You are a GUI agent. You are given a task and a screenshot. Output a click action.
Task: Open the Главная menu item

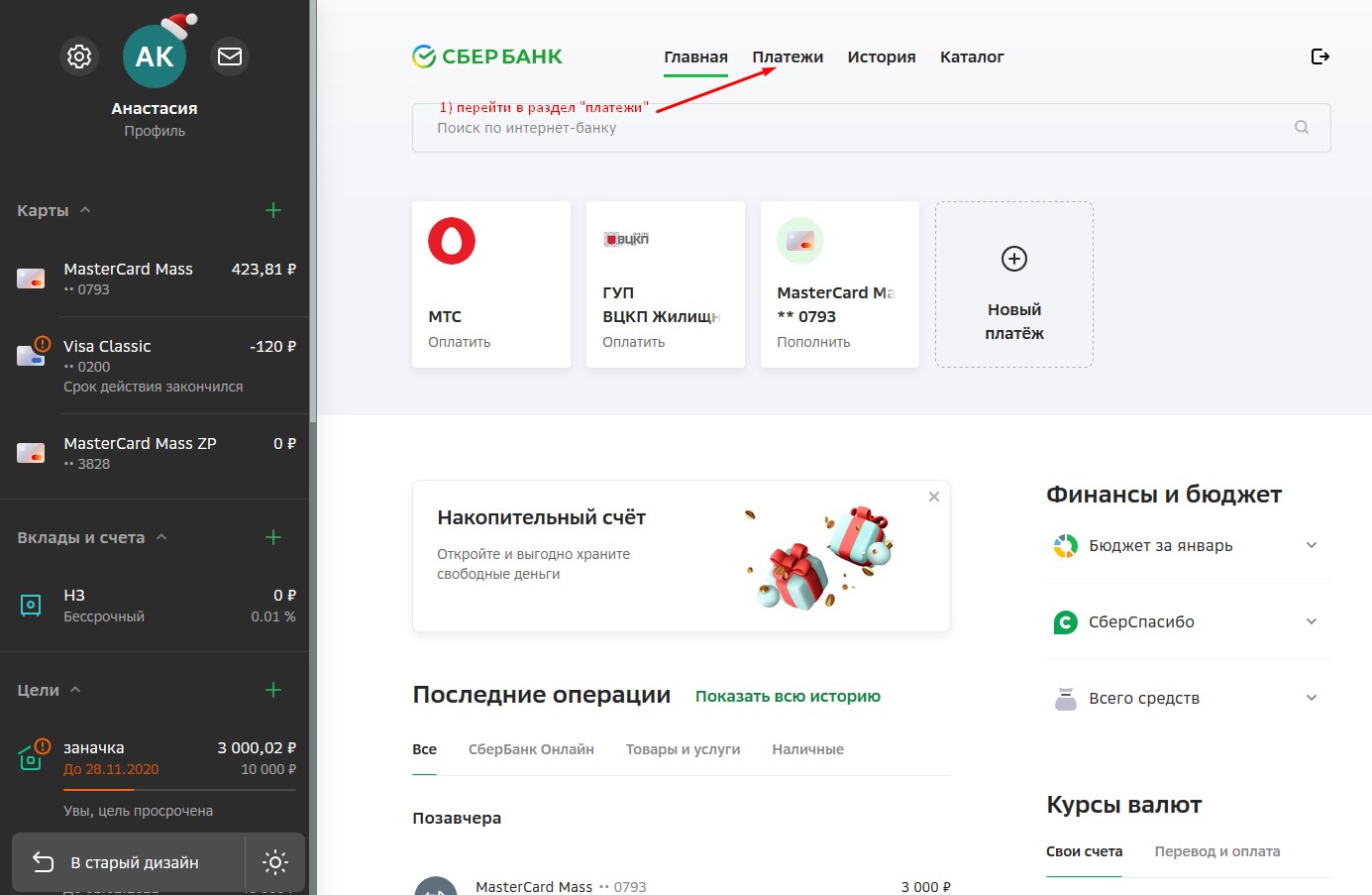point(695,56)
